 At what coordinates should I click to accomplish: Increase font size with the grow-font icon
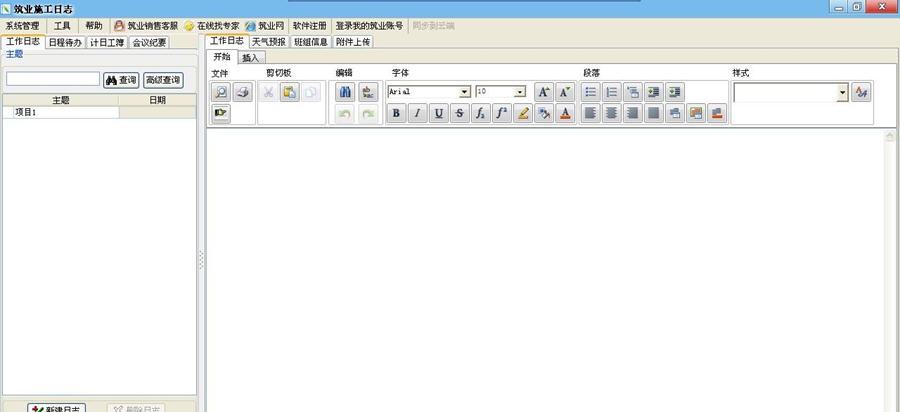[x=544, y=92]
